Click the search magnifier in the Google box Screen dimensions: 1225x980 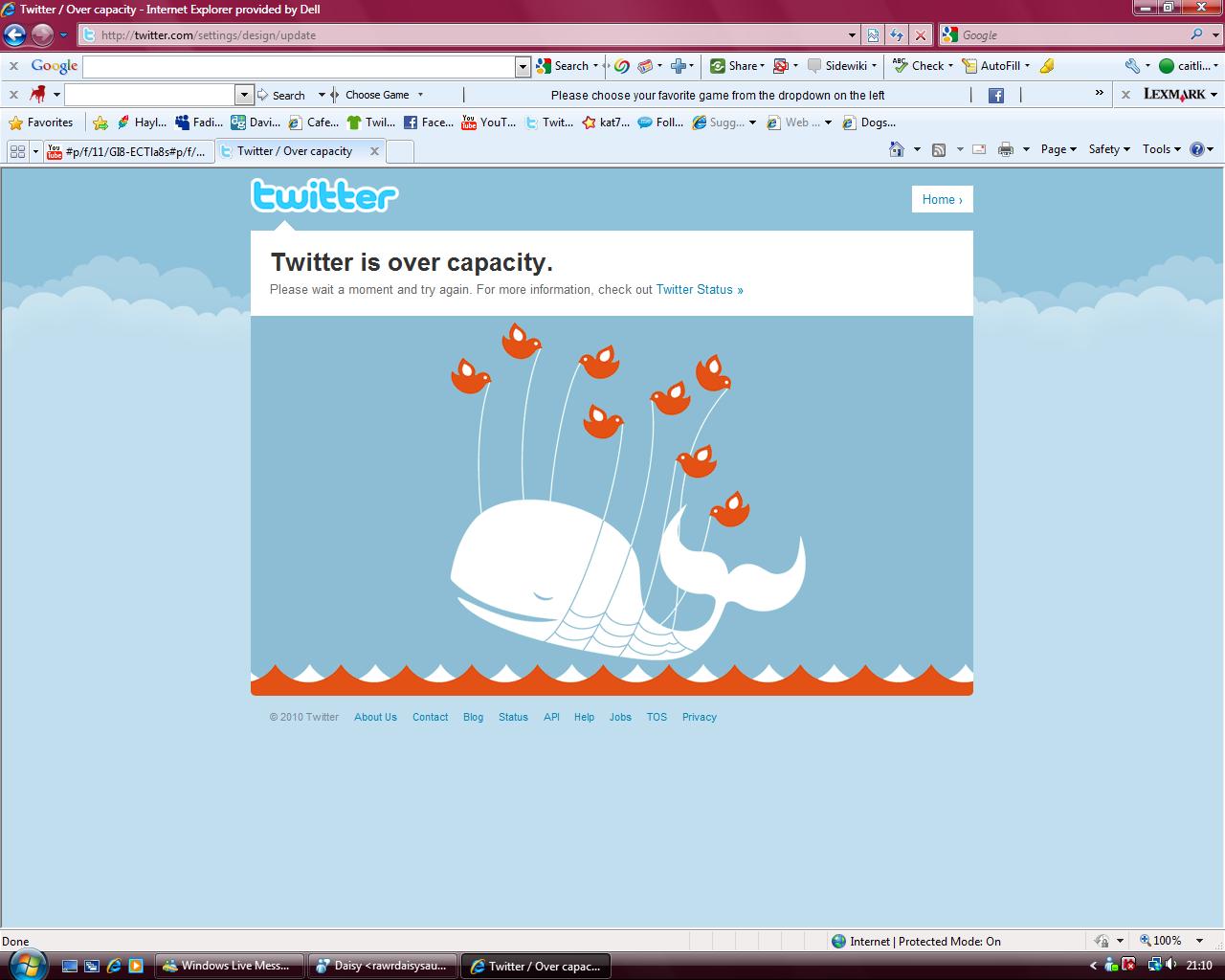click(x=1197, y=34)
